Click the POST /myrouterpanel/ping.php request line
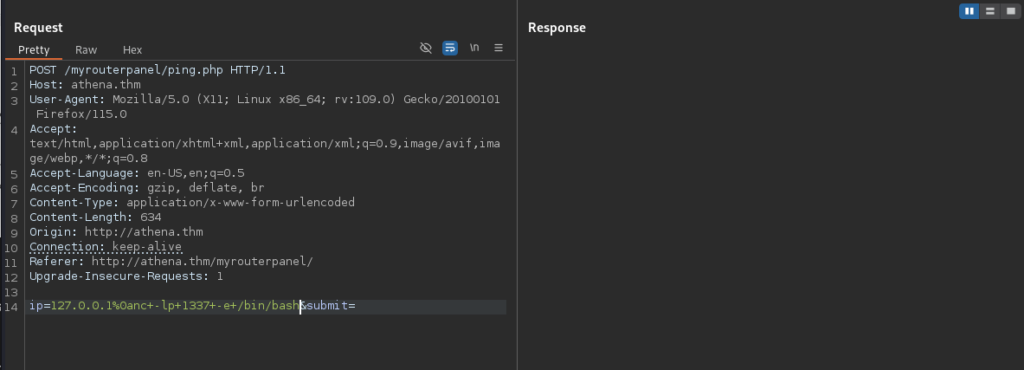 coord(157,70)
